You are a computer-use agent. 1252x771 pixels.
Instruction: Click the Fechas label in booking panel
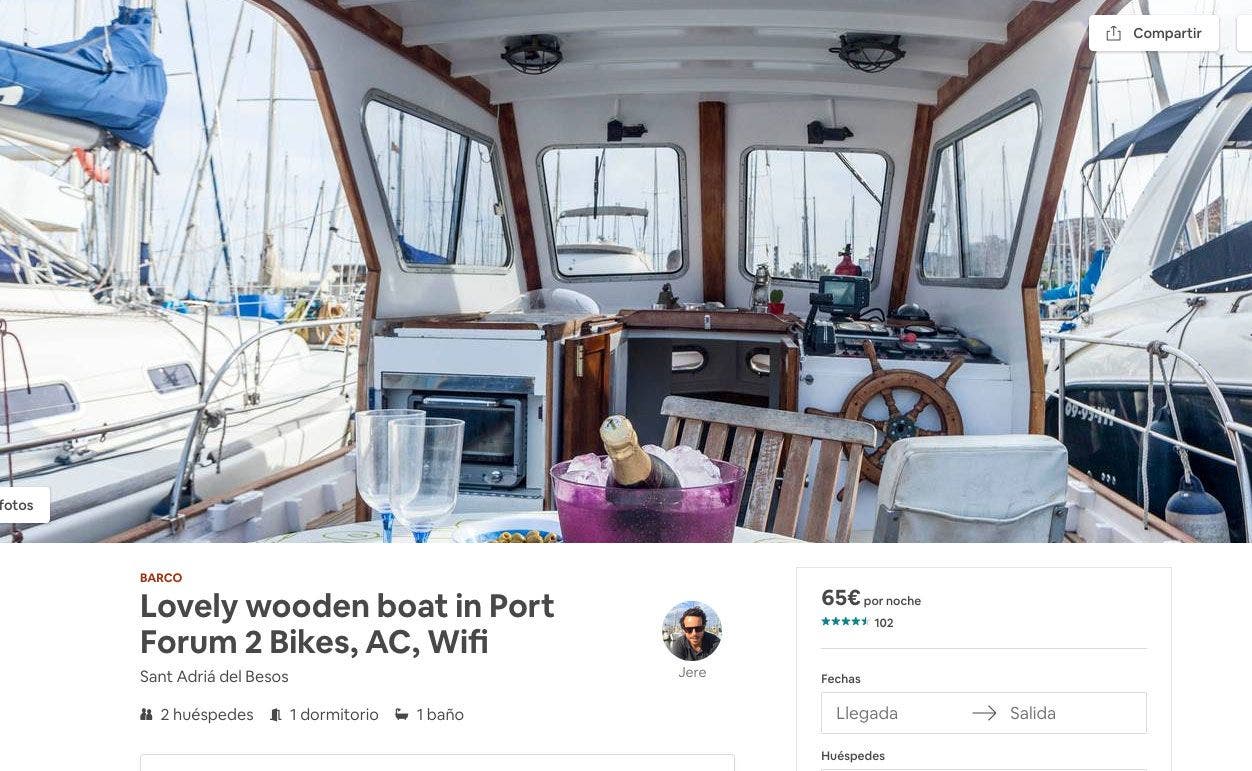(x=841, y=679)
